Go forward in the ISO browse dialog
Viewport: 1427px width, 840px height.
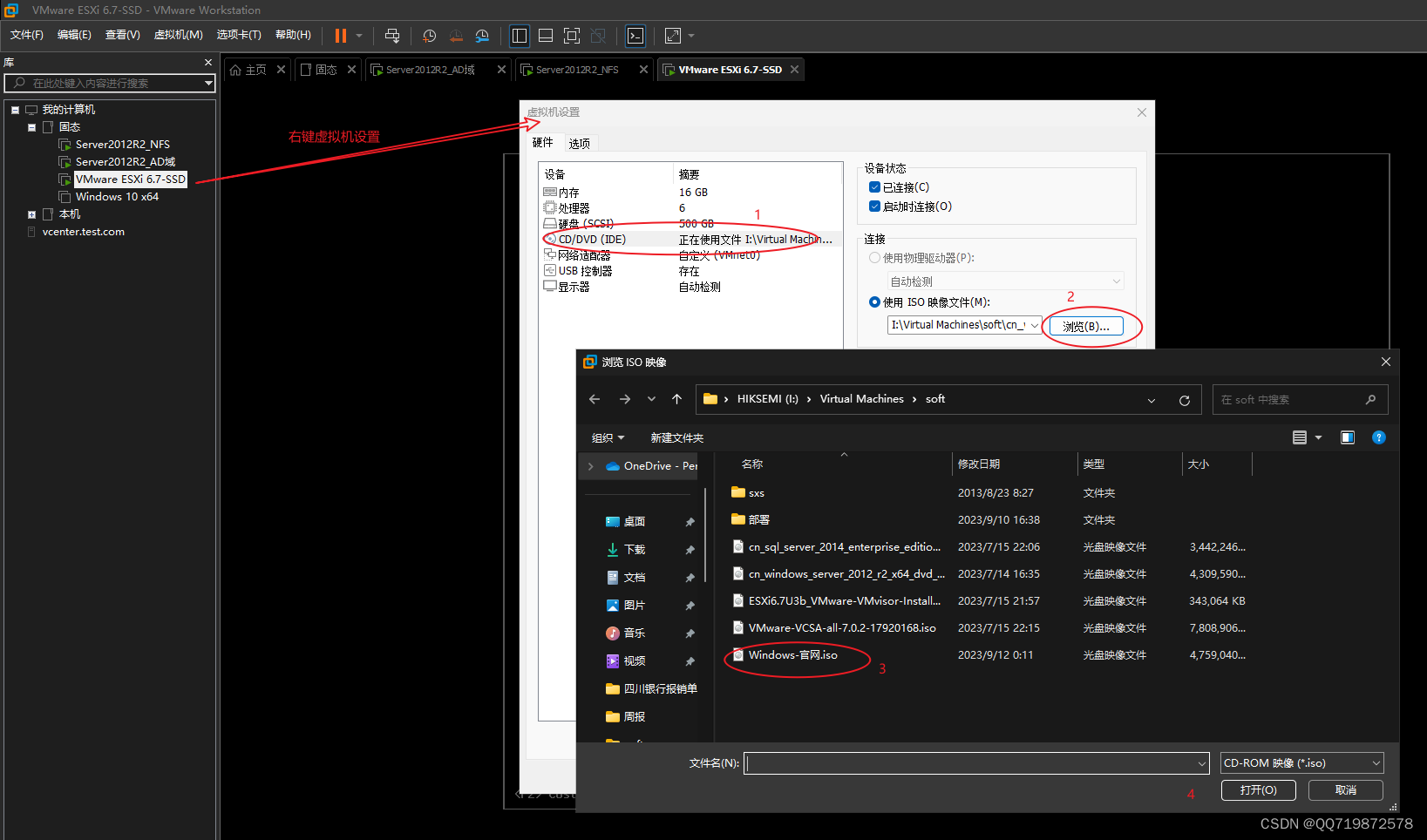click(x=625, y=399)
